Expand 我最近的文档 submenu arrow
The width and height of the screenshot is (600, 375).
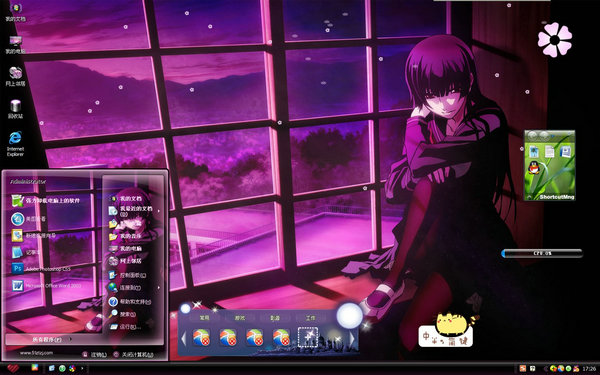[x=158, y=210]
